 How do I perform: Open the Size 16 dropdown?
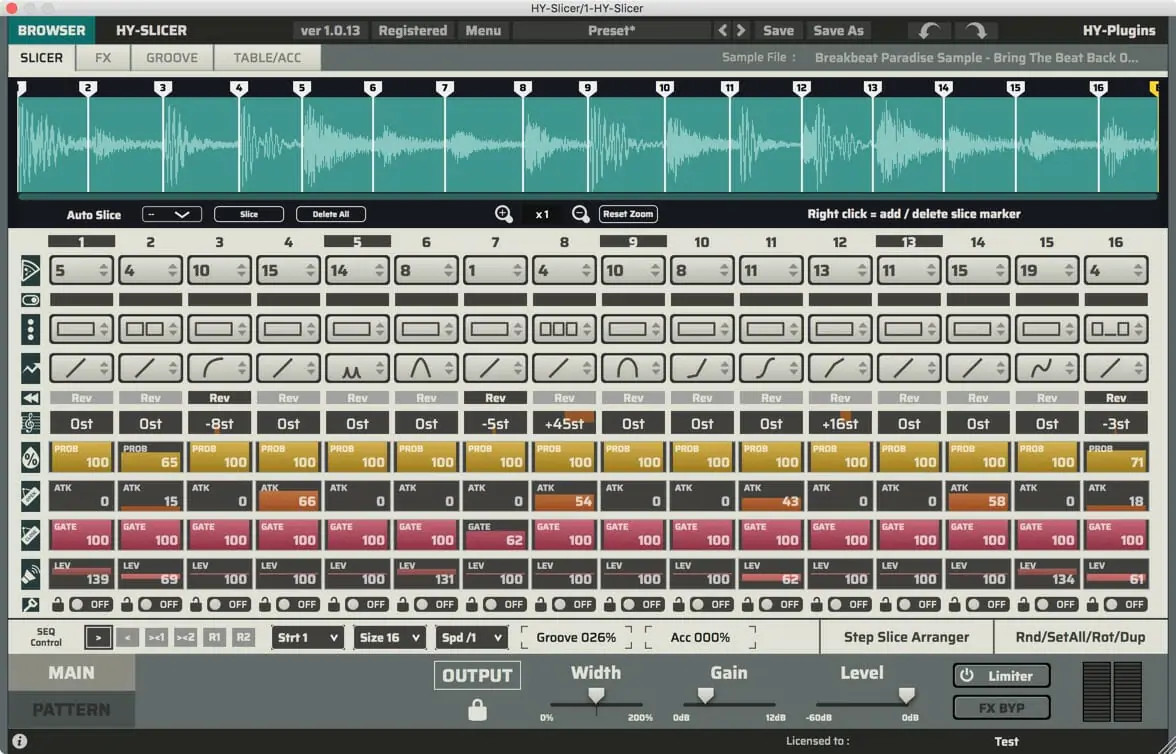pyautogui.click(x=389, y=637)
